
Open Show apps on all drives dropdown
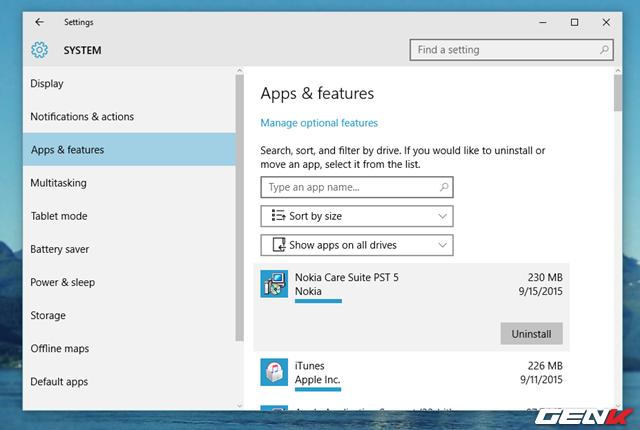click(357, 245)
